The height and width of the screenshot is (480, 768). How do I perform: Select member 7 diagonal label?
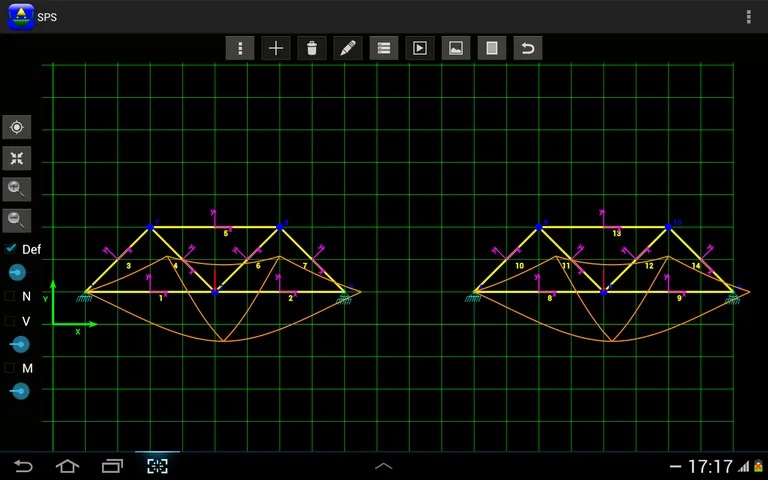305,266
